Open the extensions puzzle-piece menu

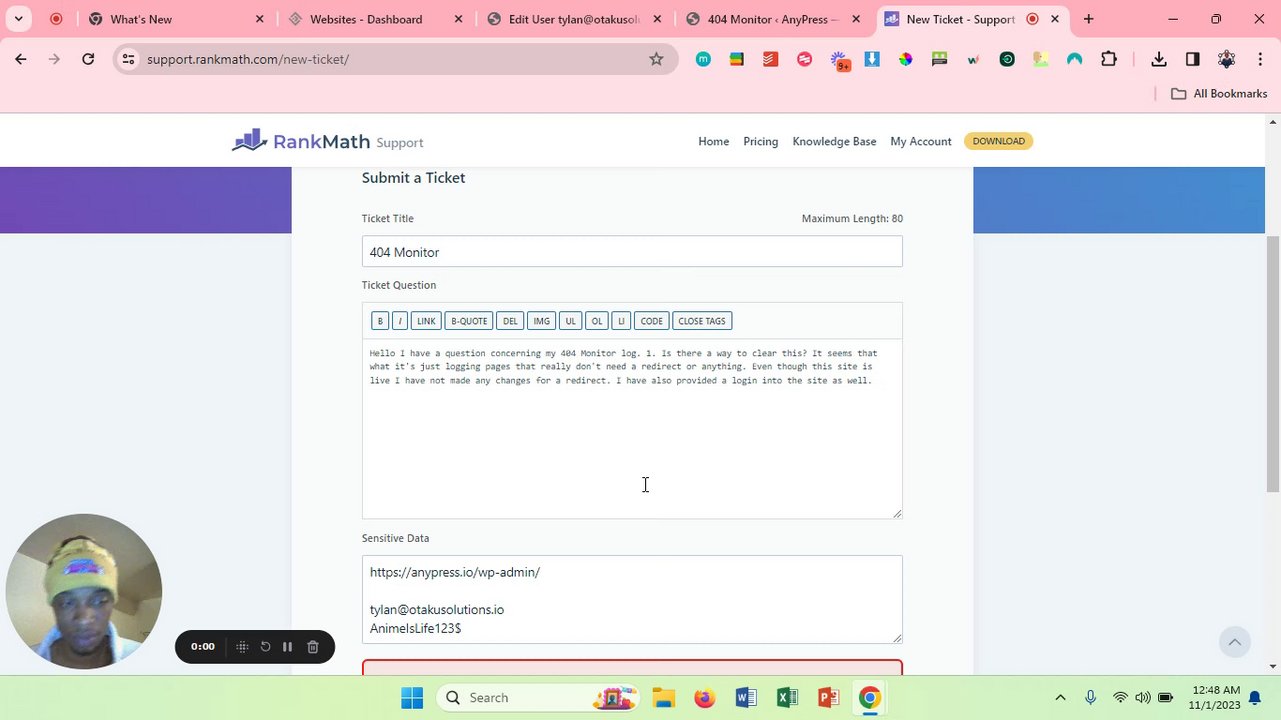(1109, 59)
